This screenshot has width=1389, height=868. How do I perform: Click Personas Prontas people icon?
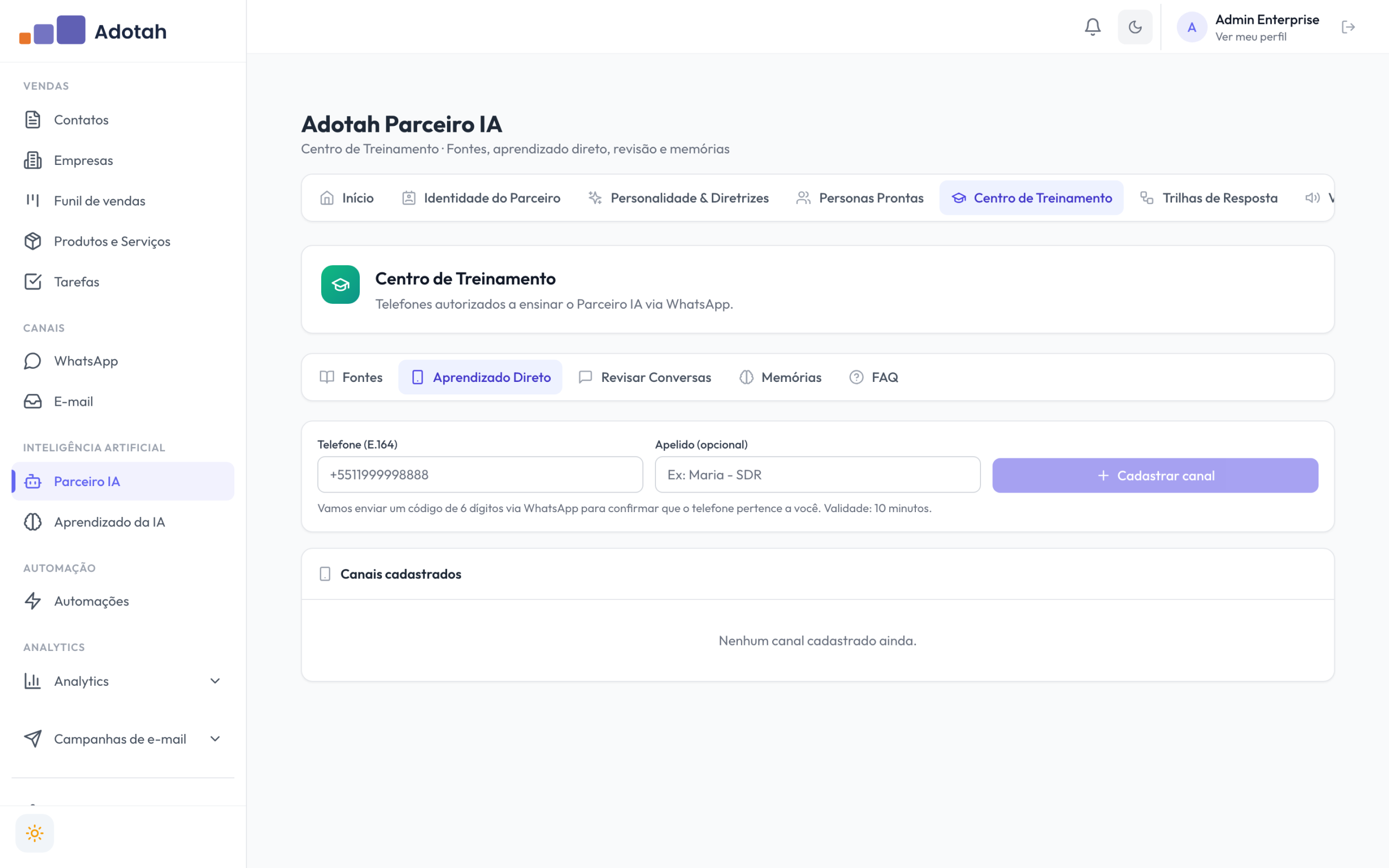pyautogui.click(x=804, y=198)
